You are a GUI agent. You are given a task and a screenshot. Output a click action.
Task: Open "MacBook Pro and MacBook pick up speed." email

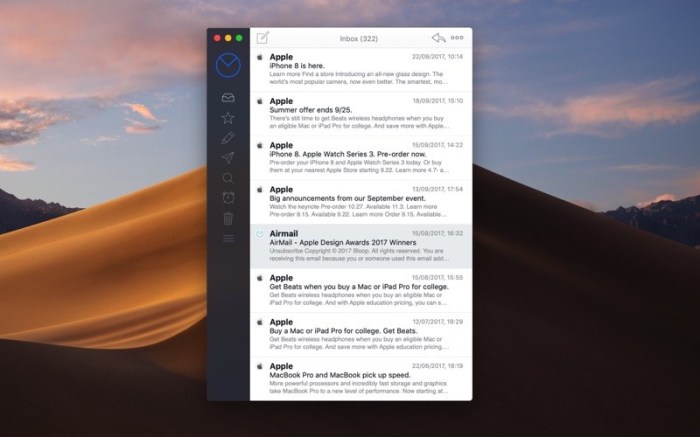(361, 379)
